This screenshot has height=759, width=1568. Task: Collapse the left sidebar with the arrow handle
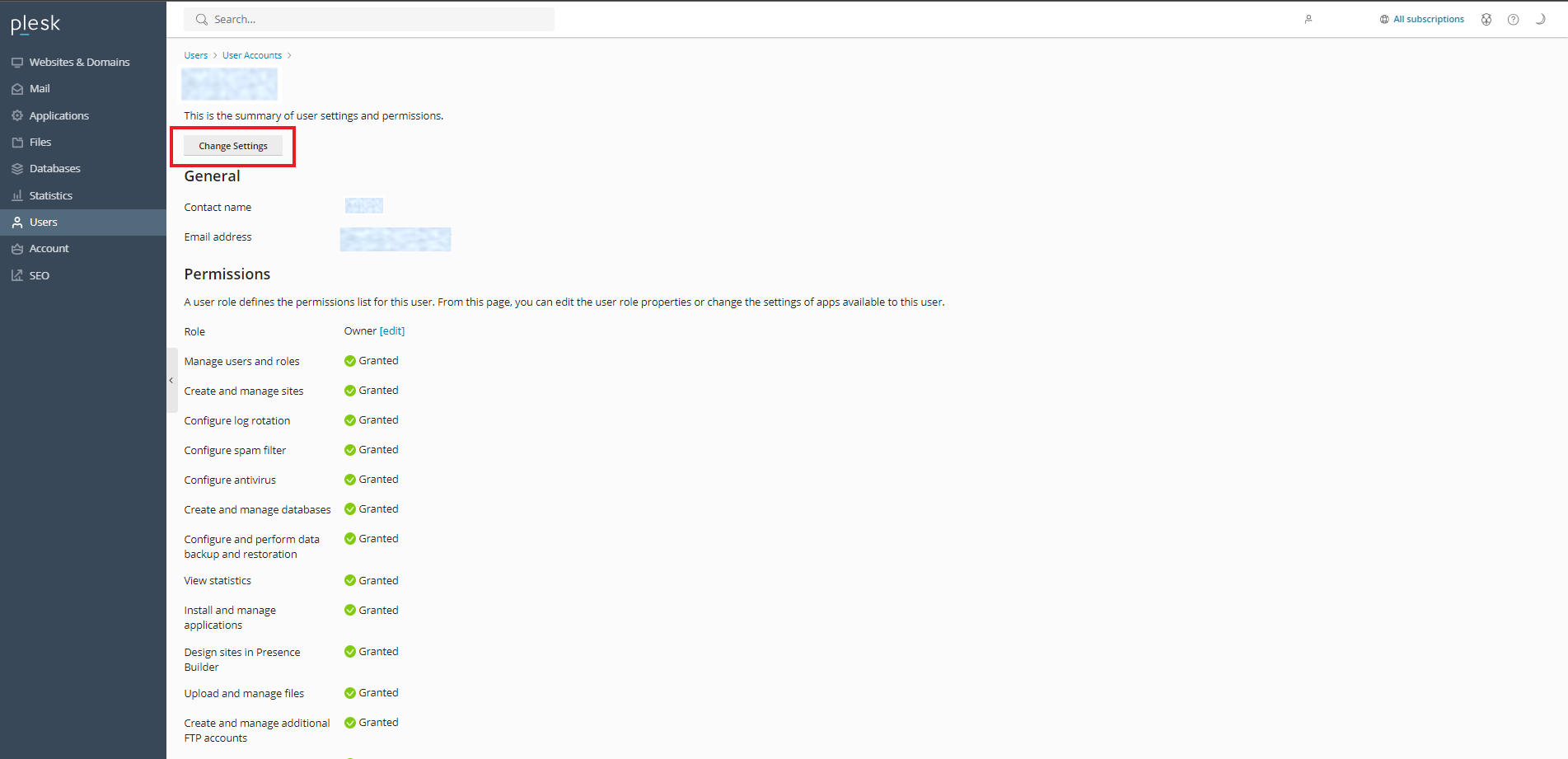pyautogui.click(x=171, y=380)
